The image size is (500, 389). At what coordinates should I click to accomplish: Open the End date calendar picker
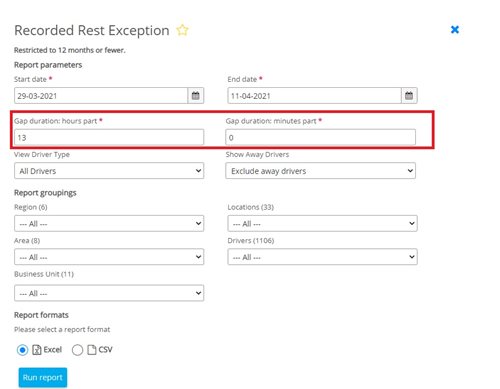(x=409, y=96)
